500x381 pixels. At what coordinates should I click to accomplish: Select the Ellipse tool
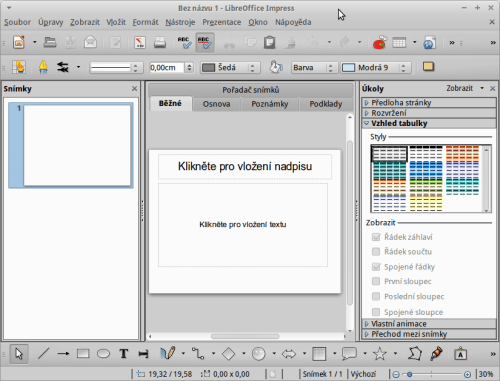(x=103, y=354)
